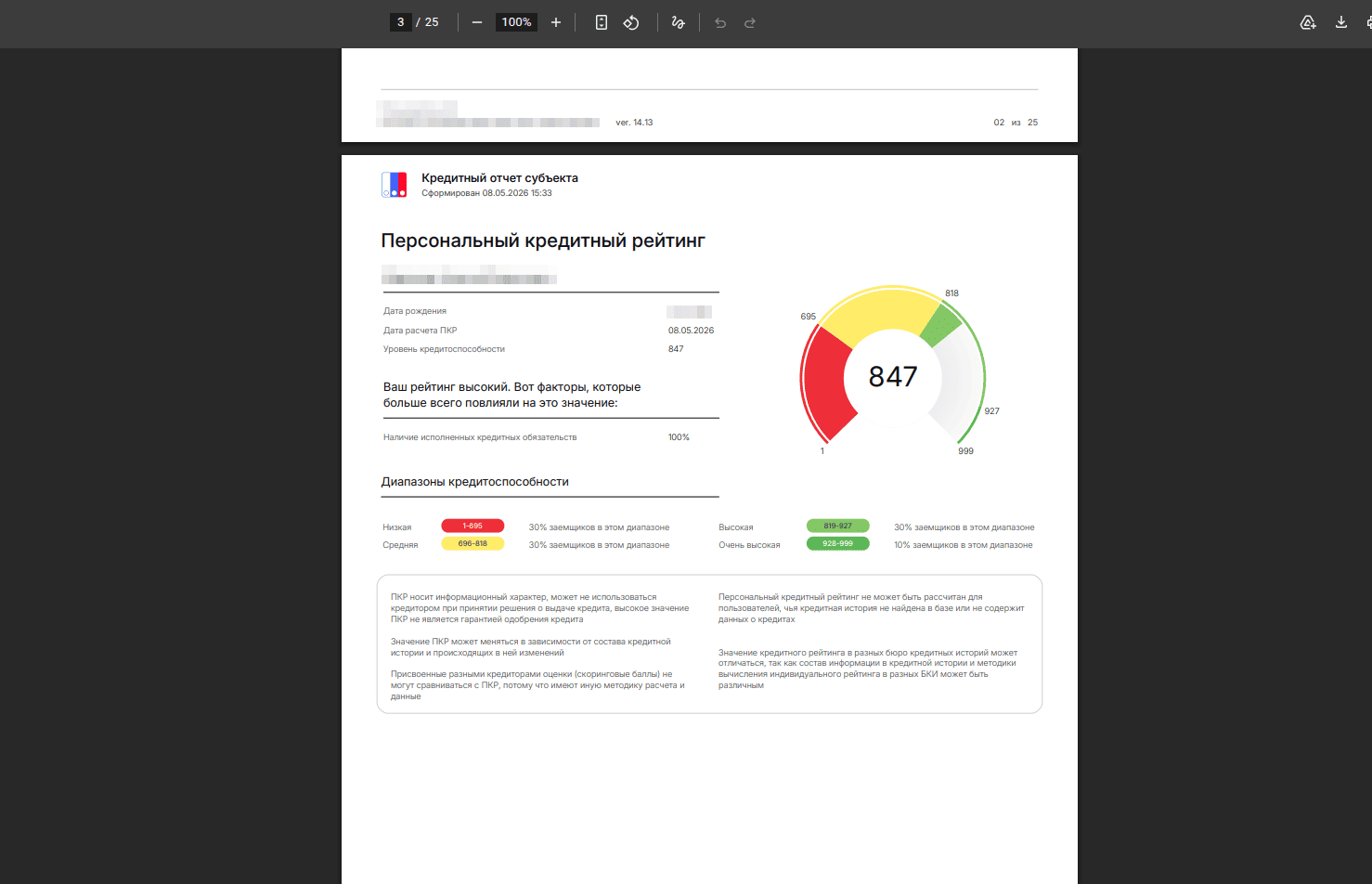Screen dimensions: 1372x884
Task: Click the 999 gauge label
Action: coord(965,451)
